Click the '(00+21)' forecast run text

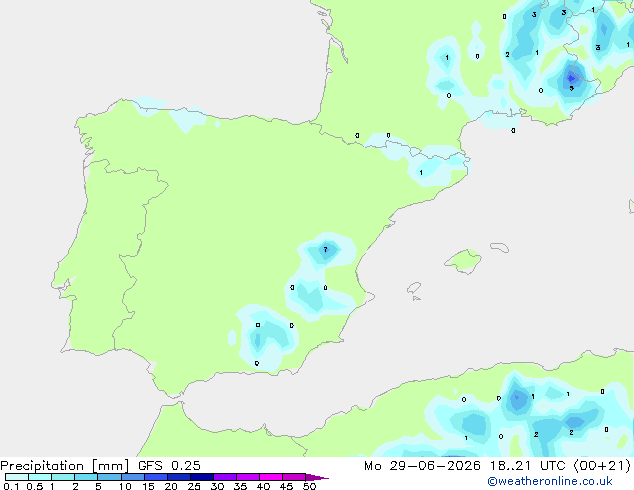[x=602, y=465]
